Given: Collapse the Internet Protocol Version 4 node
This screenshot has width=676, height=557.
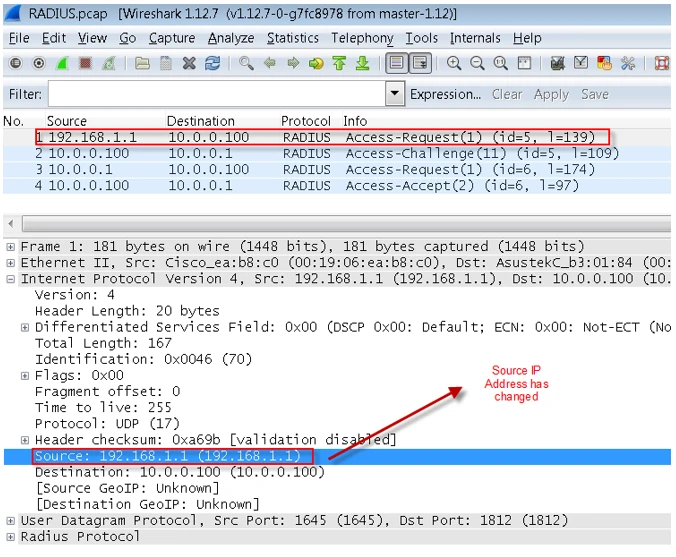Looking at the screenshot, I should (11, 279).
